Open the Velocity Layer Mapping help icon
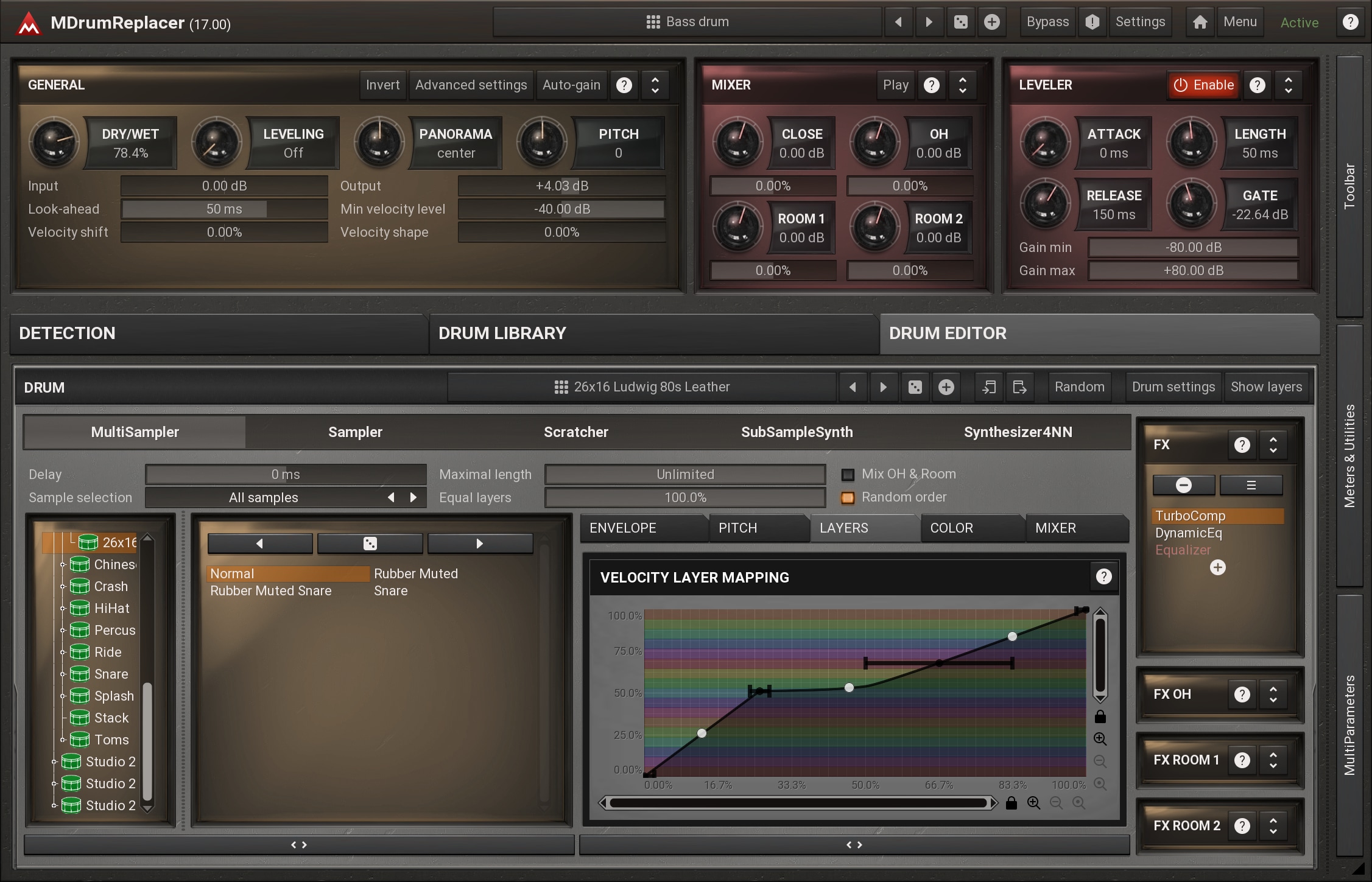This screenshot has width=1372, height=882. pyautogui.click(x=1103, y=576)
